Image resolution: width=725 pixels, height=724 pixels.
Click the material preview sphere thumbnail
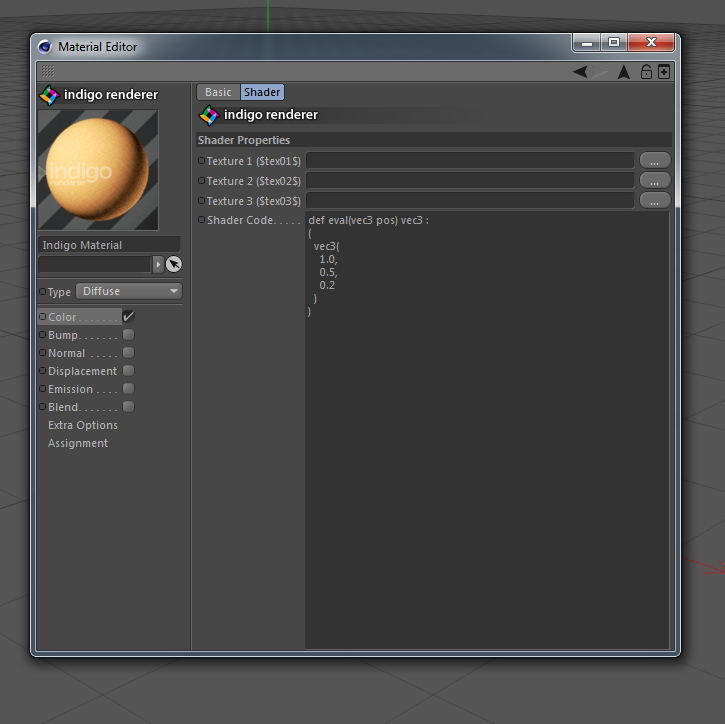point(98,170)
